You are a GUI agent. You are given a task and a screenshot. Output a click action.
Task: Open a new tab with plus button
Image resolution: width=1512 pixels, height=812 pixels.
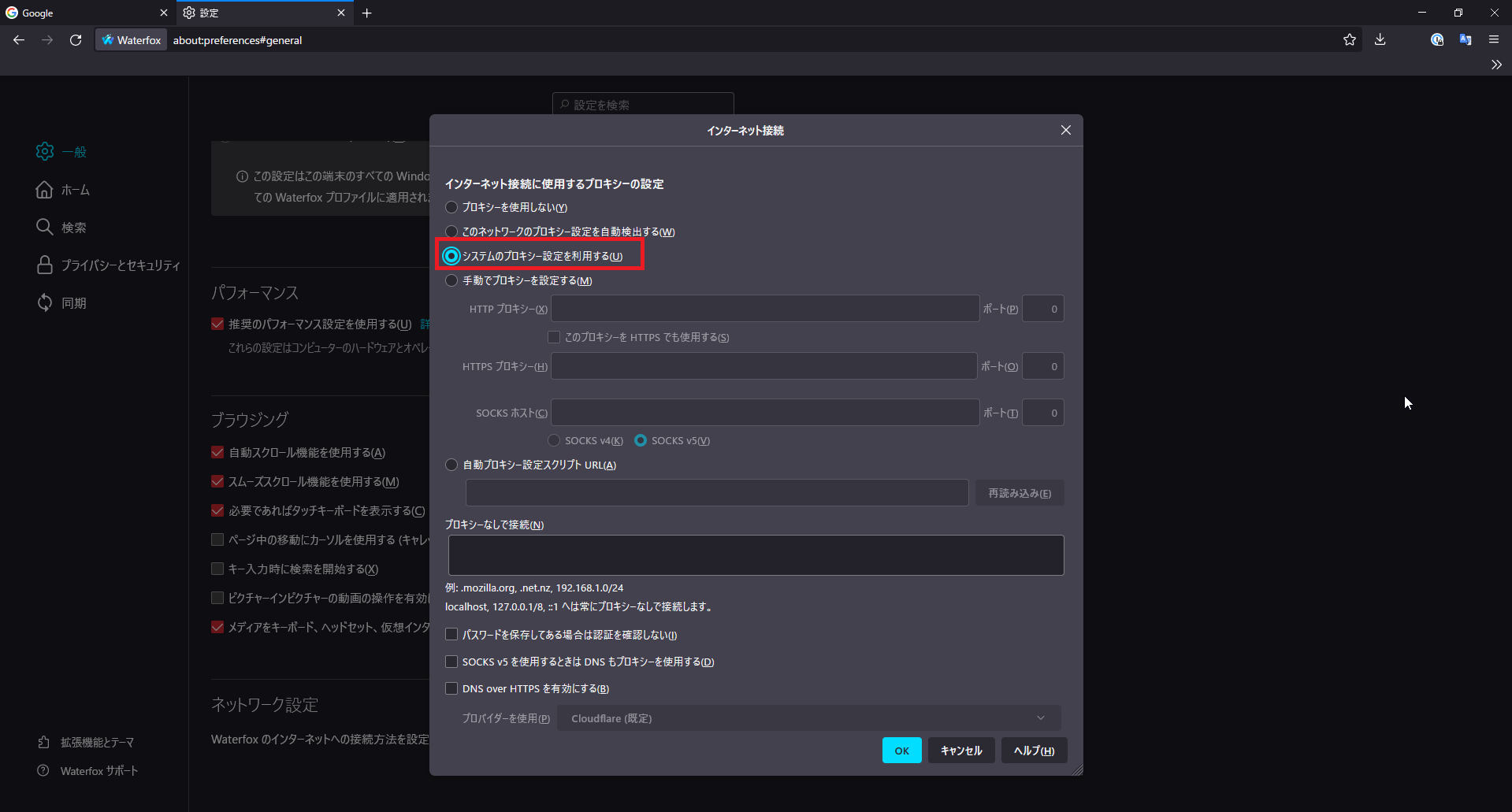pos(367,13)
